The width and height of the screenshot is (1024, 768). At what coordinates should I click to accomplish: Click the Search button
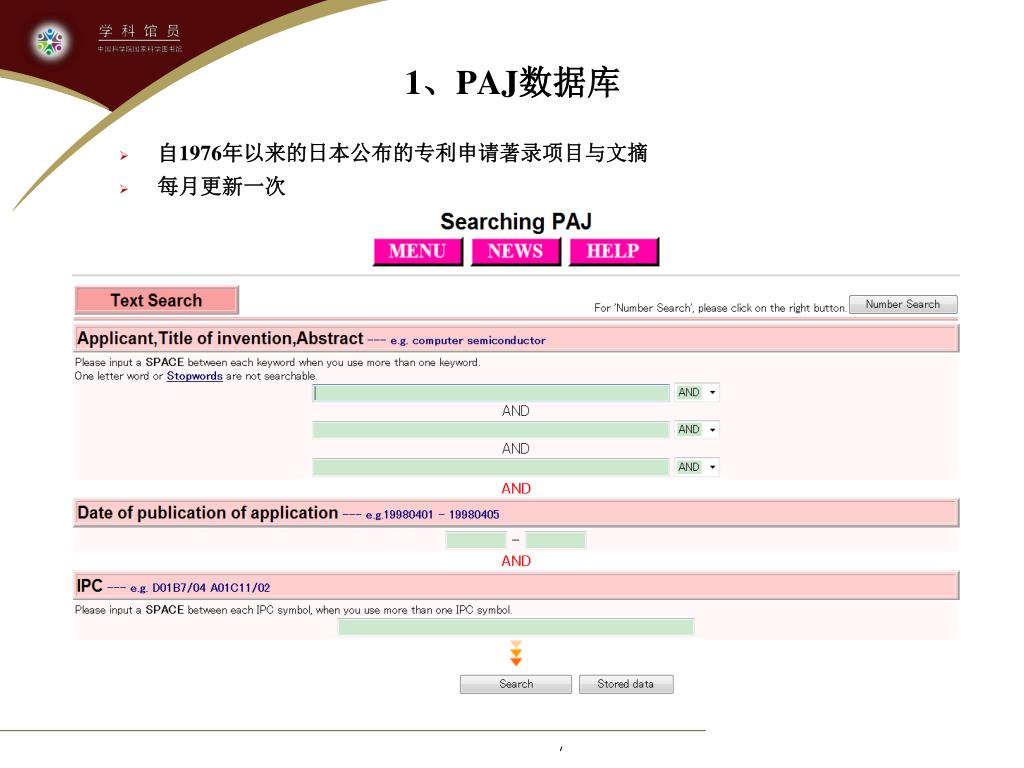click(x=516, y=684)
